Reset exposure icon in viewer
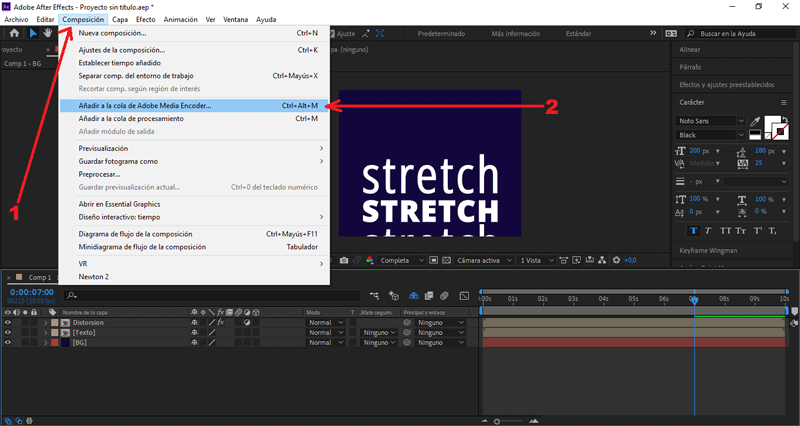800x426 pixels. [x=616, y=260]
